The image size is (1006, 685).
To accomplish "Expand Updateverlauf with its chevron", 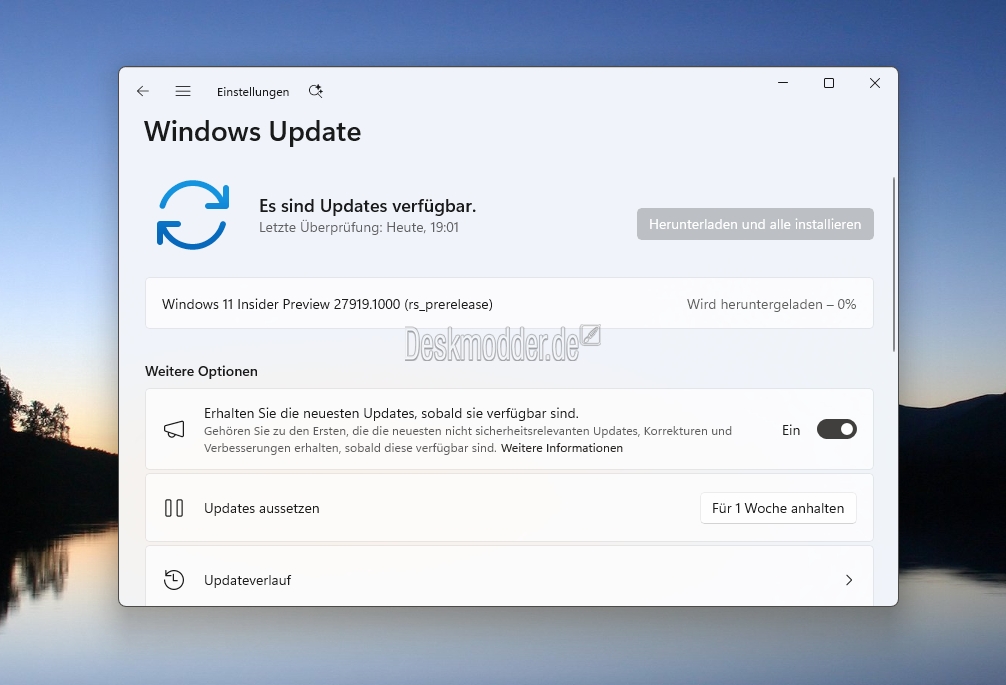I will click(849, 580).
